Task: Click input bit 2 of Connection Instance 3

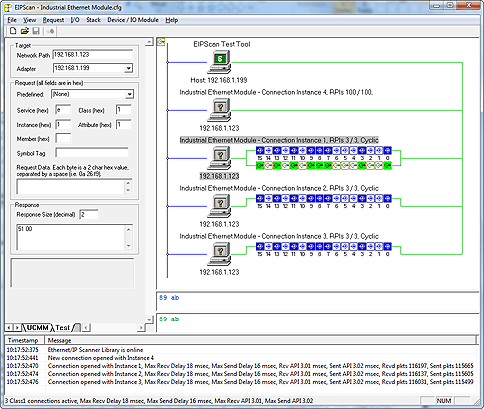Action: click(370, 246)
